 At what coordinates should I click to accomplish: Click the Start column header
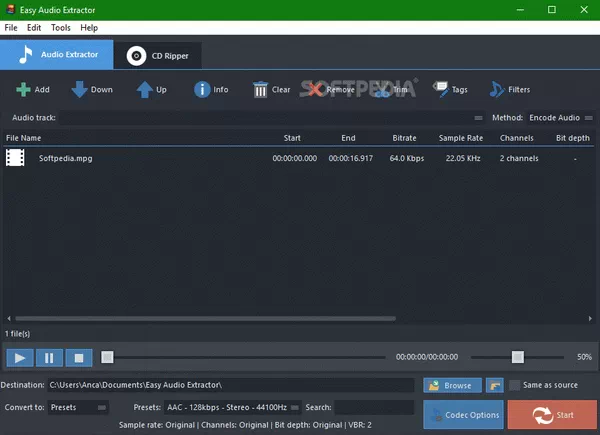coord(292,138)
